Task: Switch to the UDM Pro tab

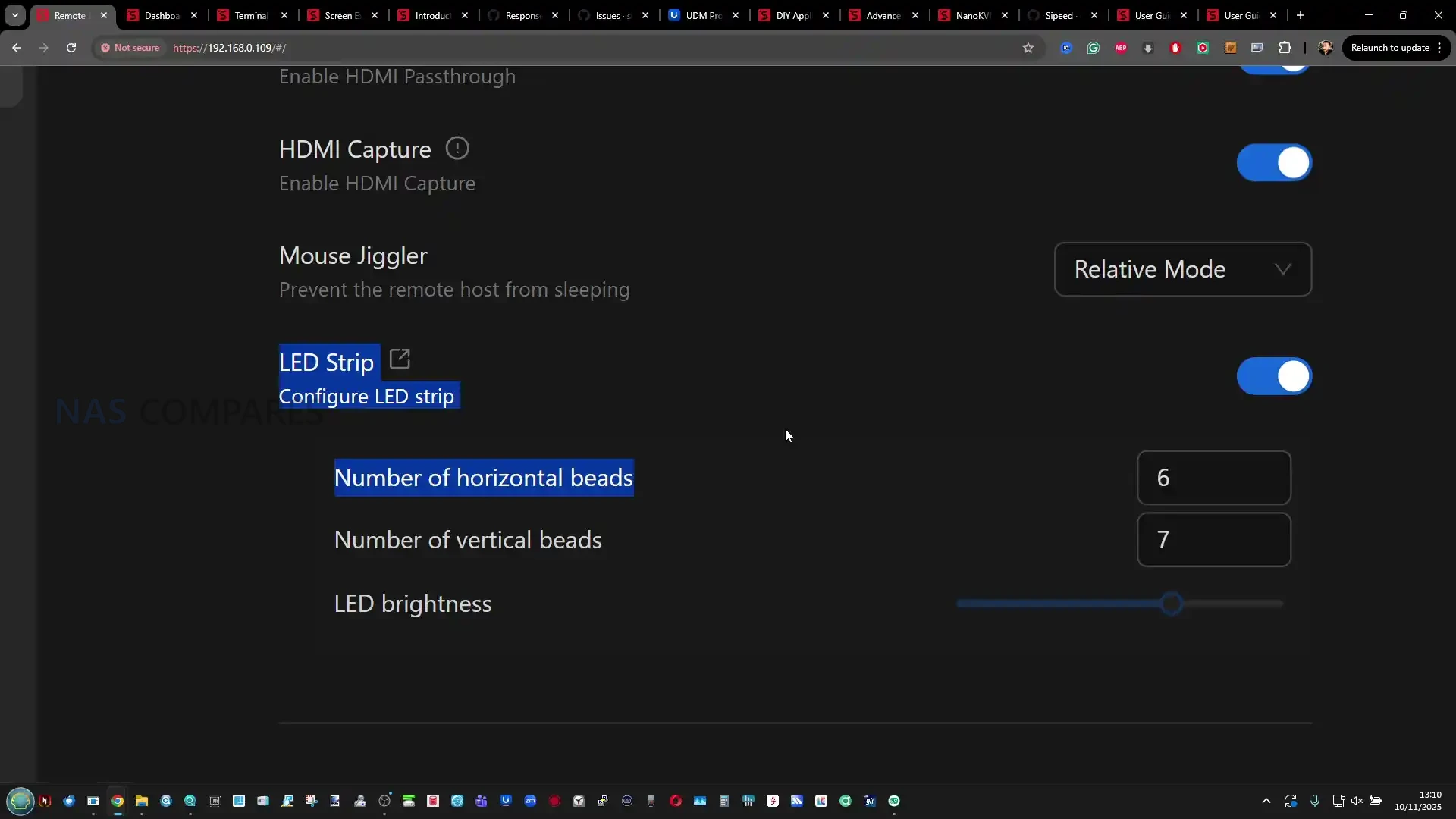Action: coord(701,15)
